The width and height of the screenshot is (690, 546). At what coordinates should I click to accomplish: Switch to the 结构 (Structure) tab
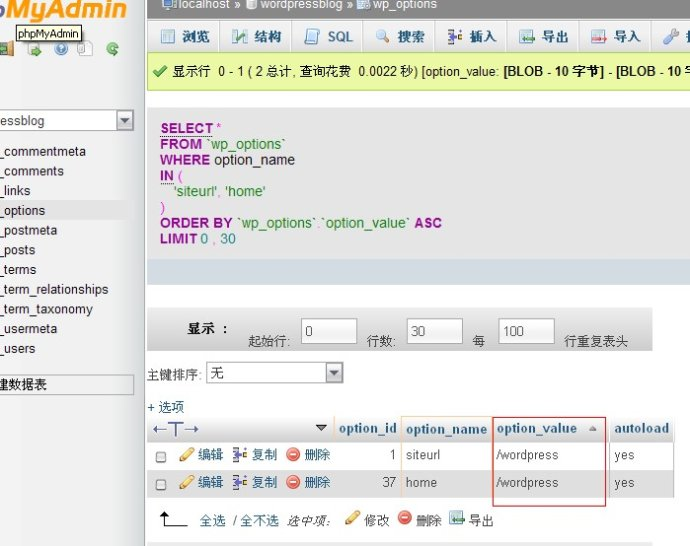tap(256, 37)
